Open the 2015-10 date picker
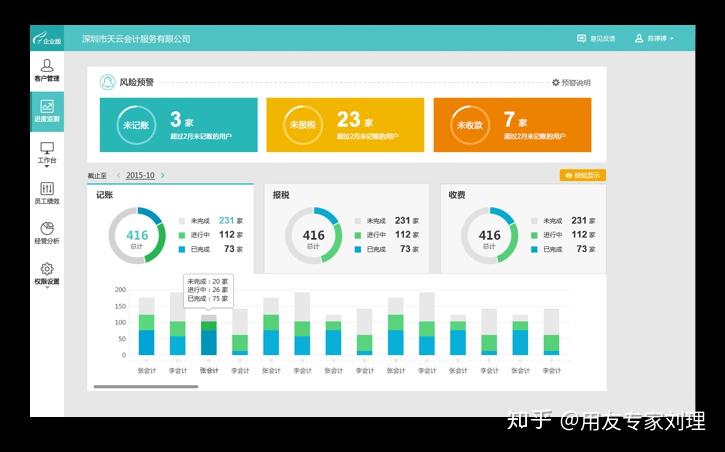Viewport: 725px width, 452px height. point(140,176)
